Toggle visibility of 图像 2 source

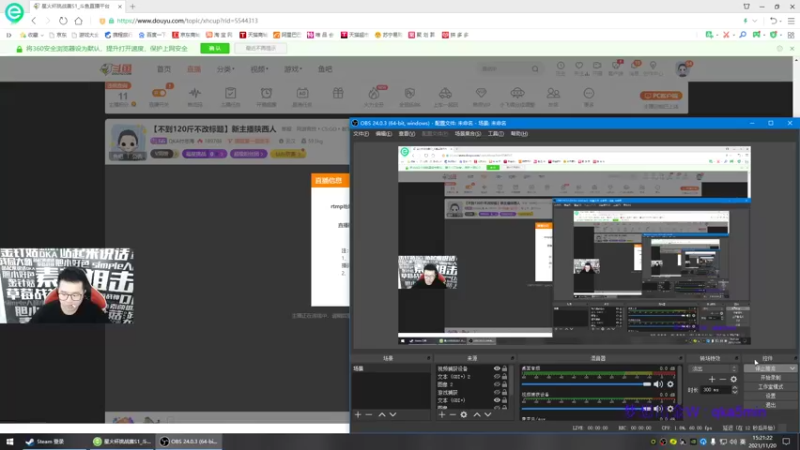496,384
